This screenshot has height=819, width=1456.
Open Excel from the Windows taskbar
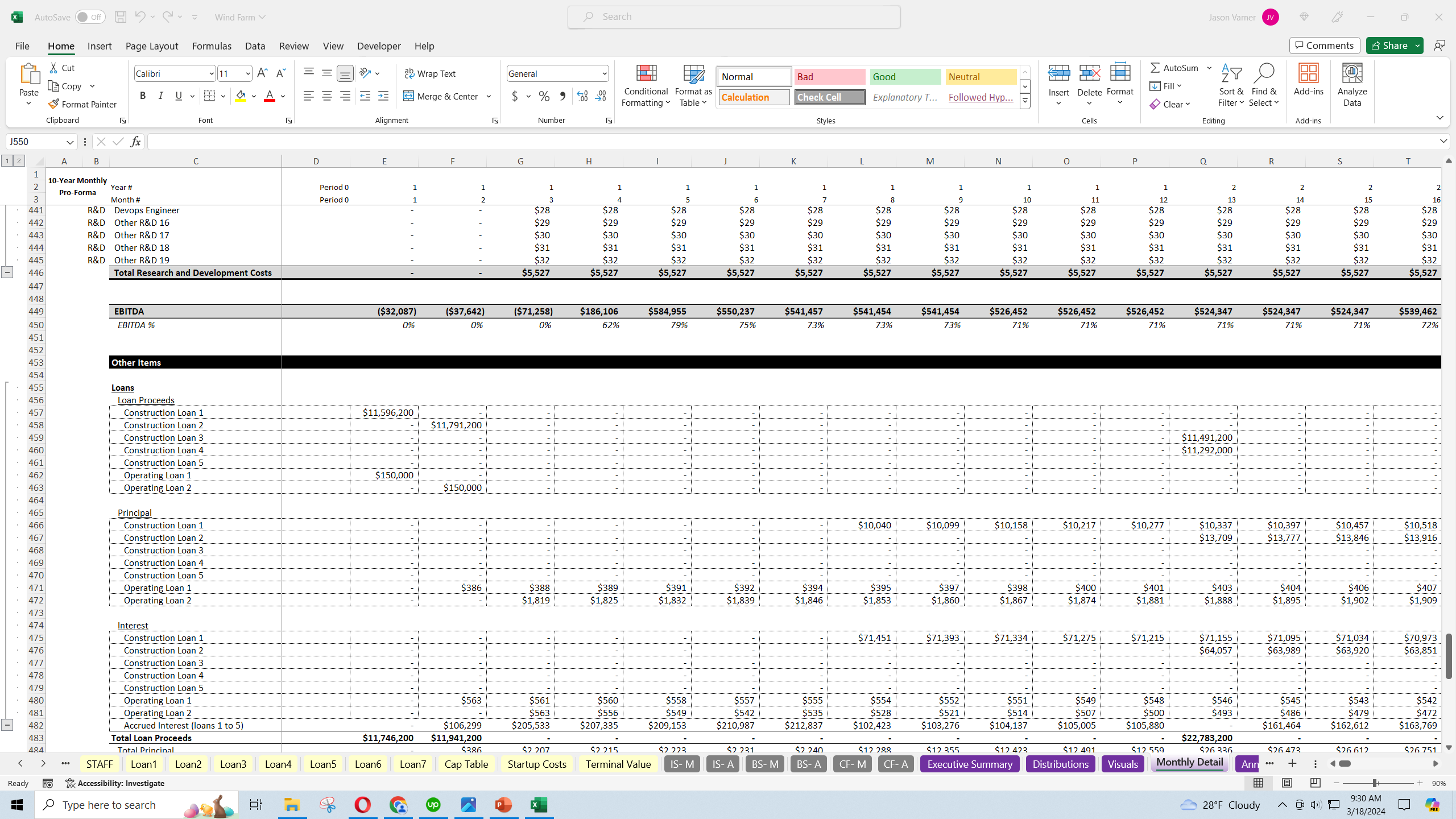point(539,805)
